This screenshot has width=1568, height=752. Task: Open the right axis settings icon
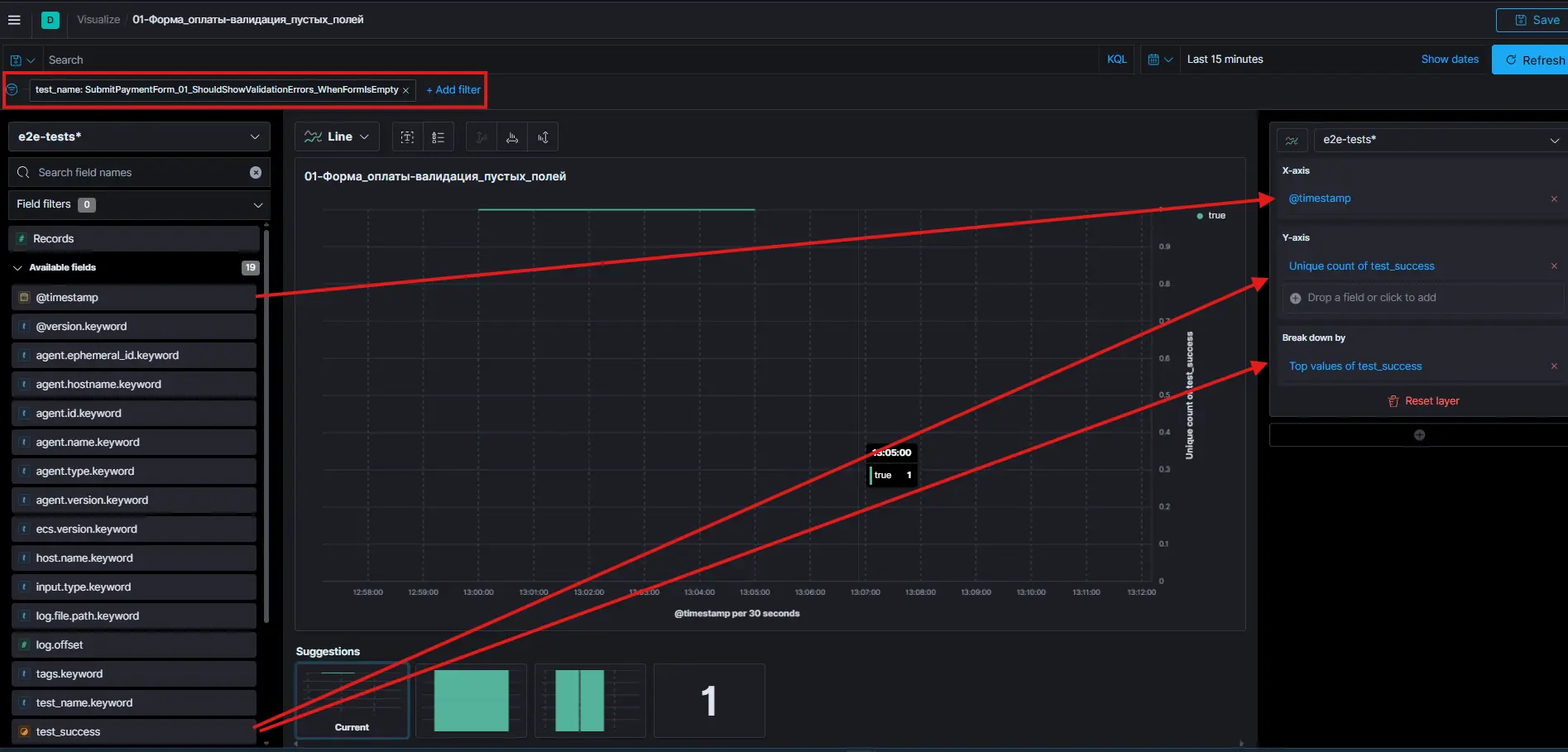(x=543, y=137)
